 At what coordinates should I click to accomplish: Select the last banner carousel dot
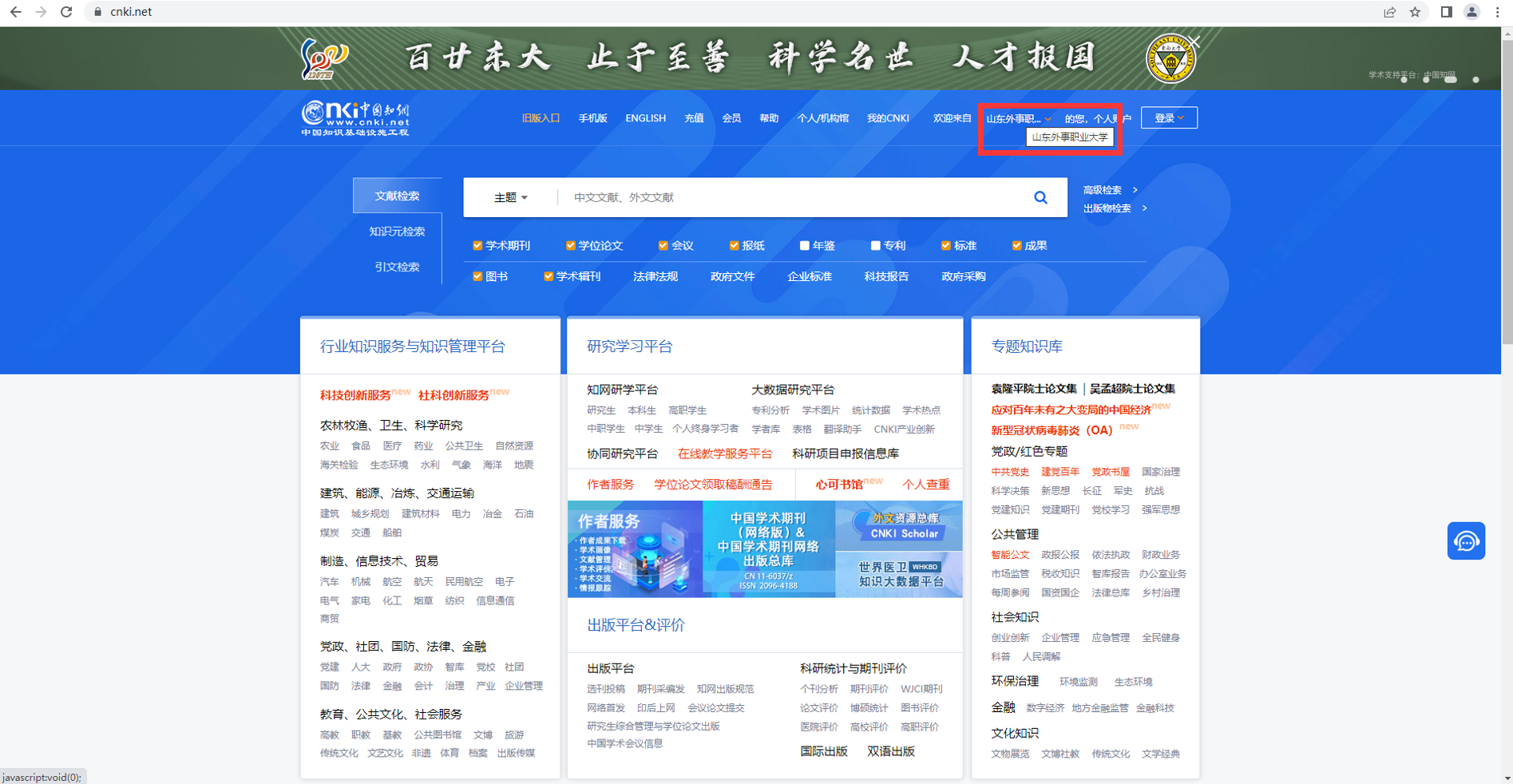click(x=1475, y=80)
